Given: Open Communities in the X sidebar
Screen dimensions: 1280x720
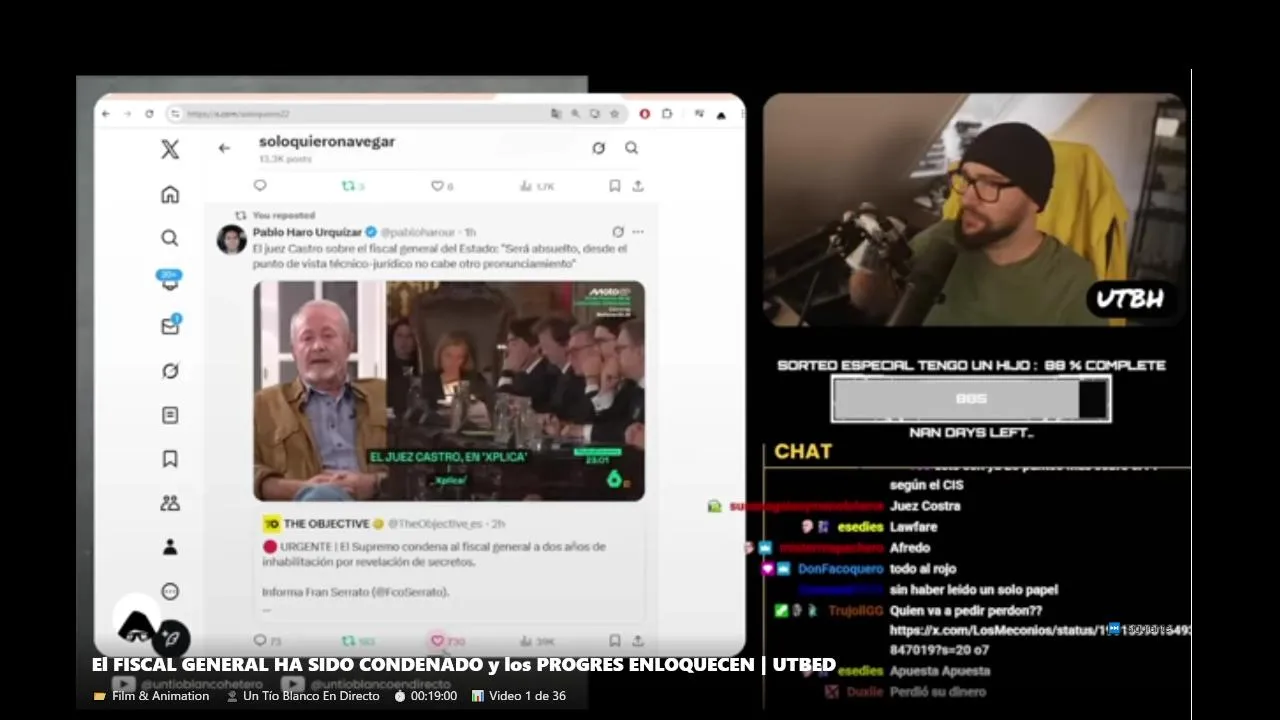Looking at the screenshot, I should click(170, 503).
